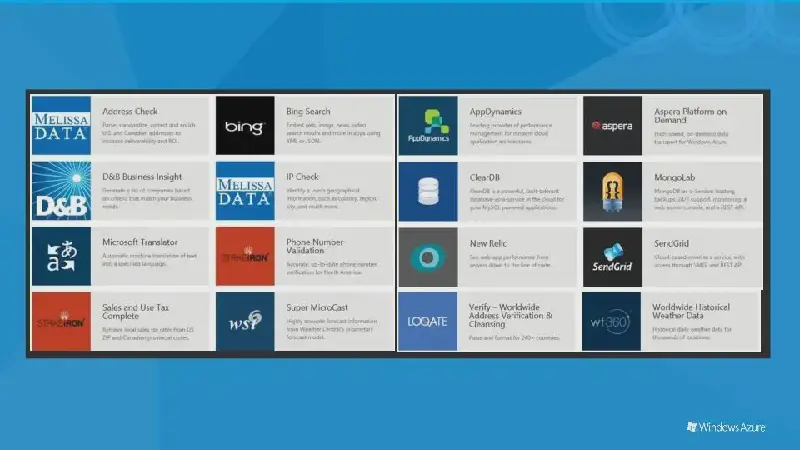
Task: Click the wt360 logo tile
Action: pos(611,321)
